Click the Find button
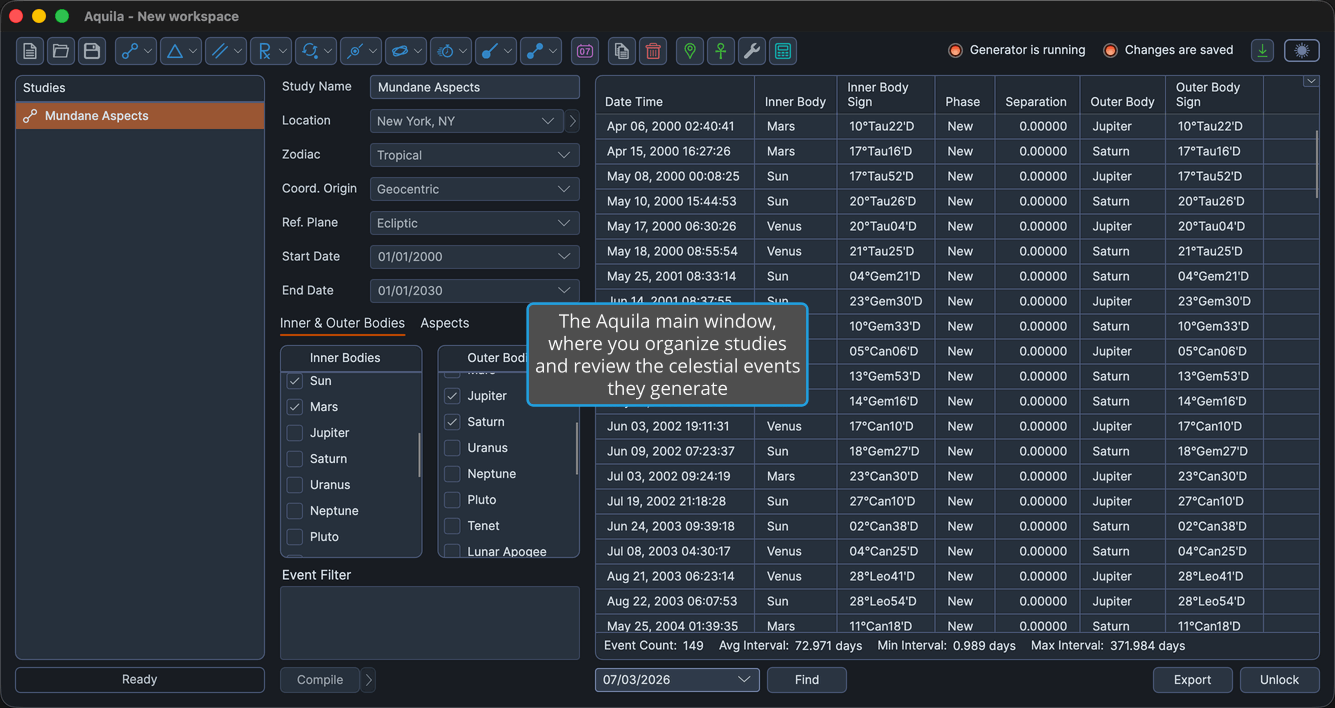 [x=807, y=680]
